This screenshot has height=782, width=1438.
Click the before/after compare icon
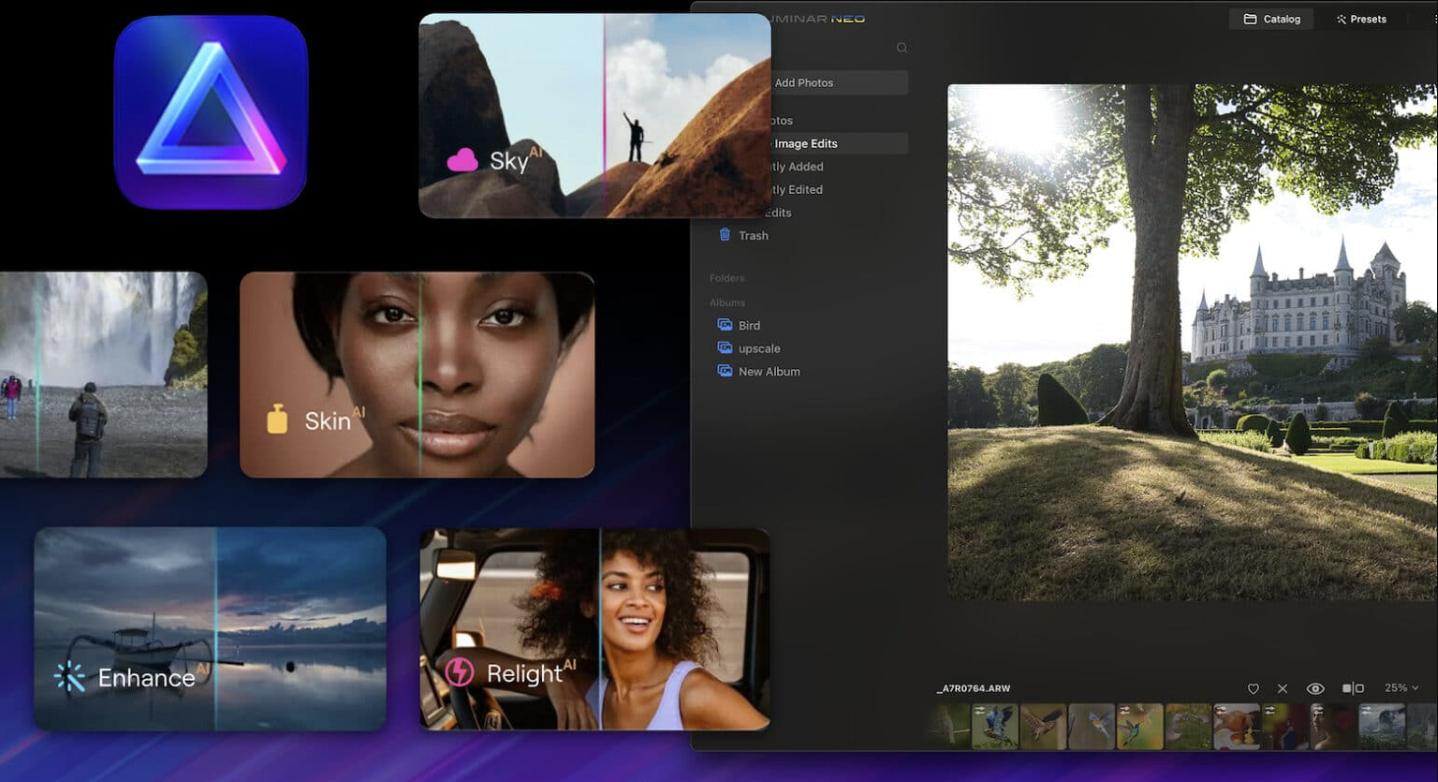(x=1353, y=688)
